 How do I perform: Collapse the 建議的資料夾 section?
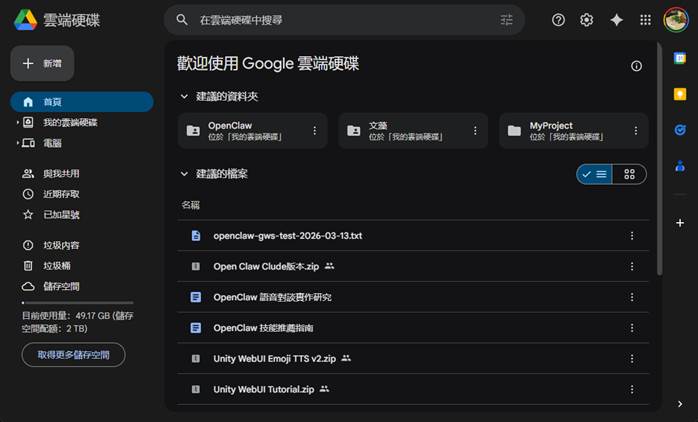183,96
